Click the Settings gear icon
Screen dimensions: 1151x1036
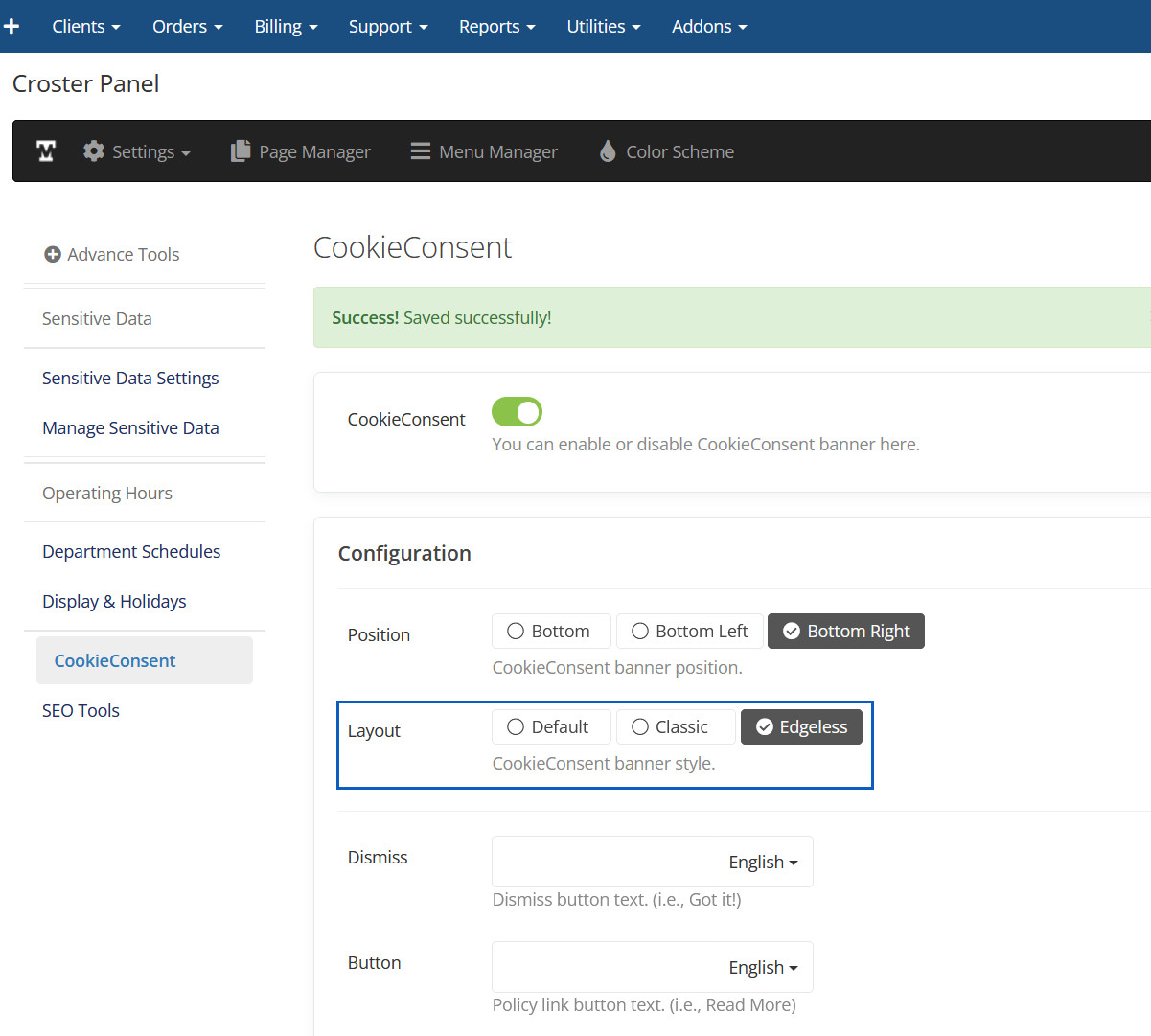coord(94,151)
